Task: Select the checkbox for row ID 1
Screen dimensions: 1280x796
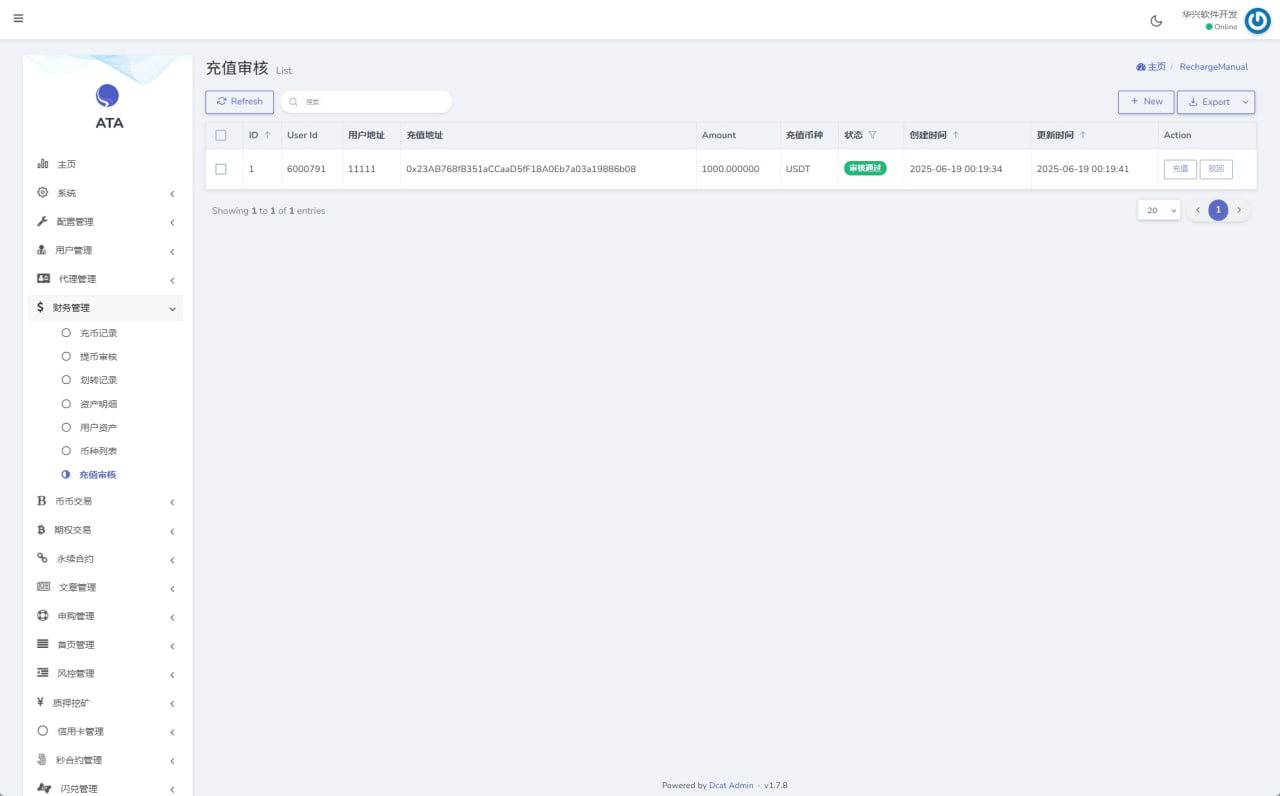Action: [221, 169]
